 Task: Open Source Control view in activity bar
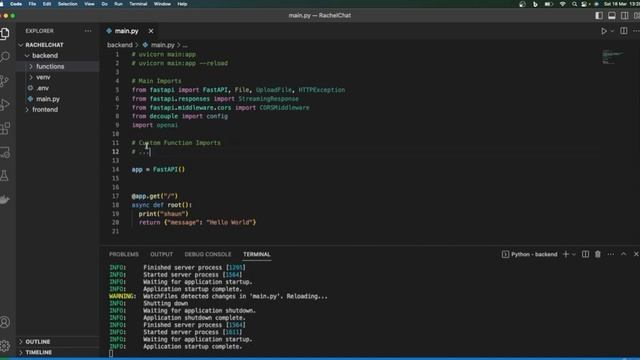coord(4,81)
